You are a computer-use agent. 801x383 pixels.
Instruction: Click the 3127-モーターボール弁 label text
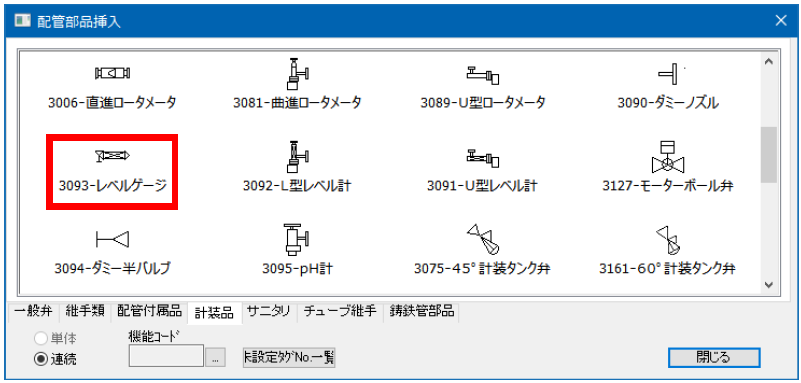(x=668, y=186)
